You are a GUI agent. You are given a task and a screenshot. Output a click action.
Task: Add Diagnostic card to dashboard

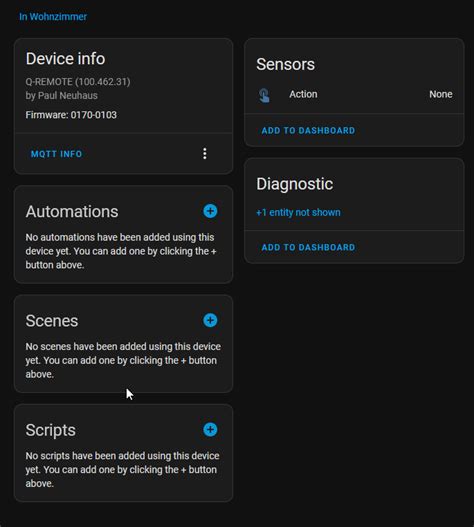click(x=308, y=247)
